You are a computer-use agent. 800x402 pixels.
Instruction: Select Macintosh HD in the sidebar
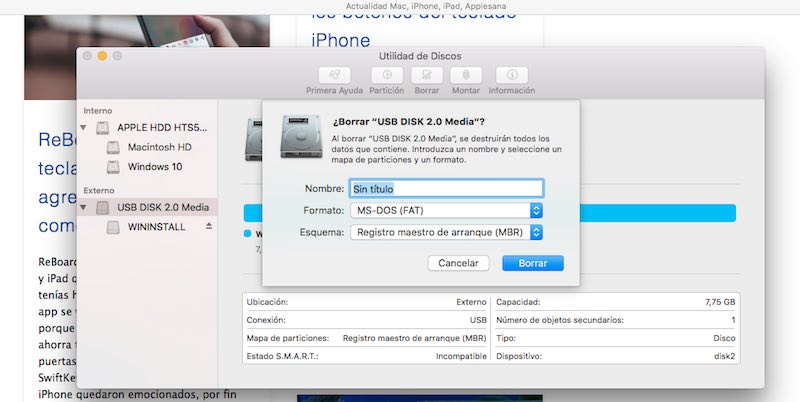pyautogui.click(x=160, y=147)
